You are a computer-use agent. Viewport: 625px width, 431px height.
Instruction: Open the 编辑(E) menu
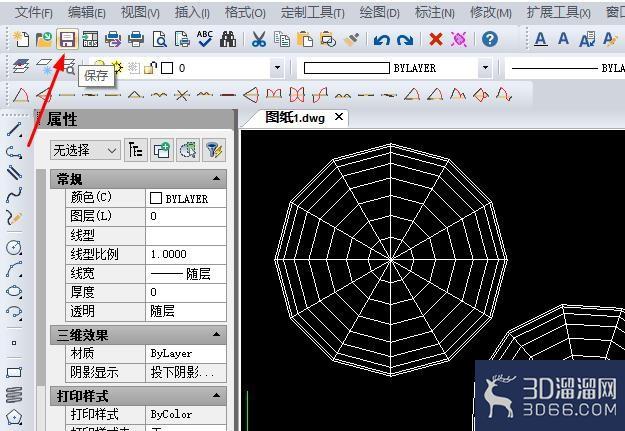click(86, 13)
